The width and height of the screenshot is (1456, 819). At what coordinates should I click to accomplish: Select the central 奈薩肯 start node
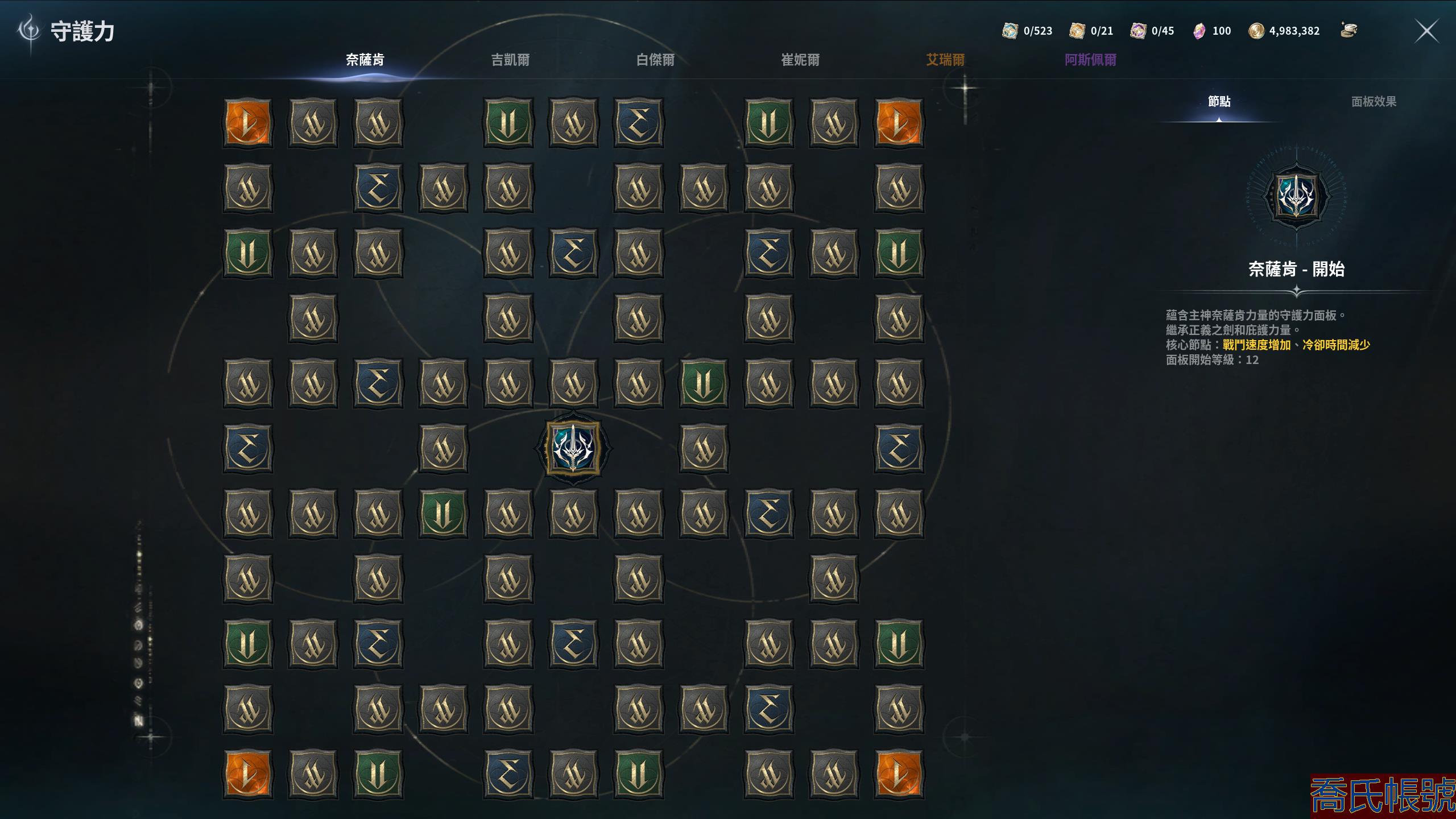(573, 448)
